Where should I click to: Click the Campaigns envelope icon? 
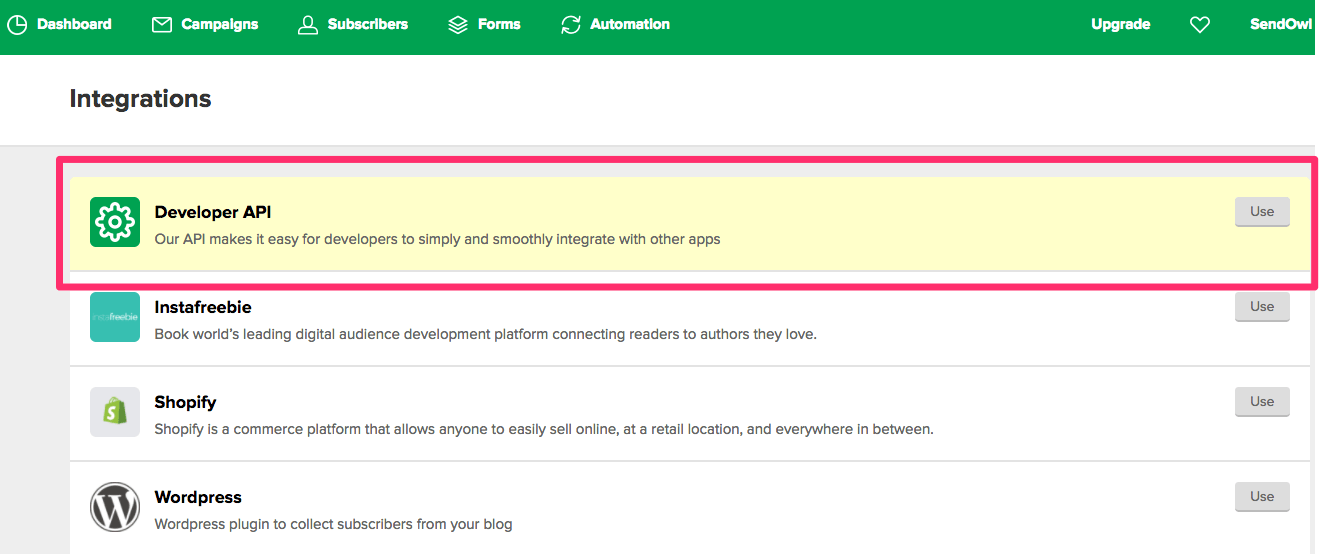[x=162, y=25]
